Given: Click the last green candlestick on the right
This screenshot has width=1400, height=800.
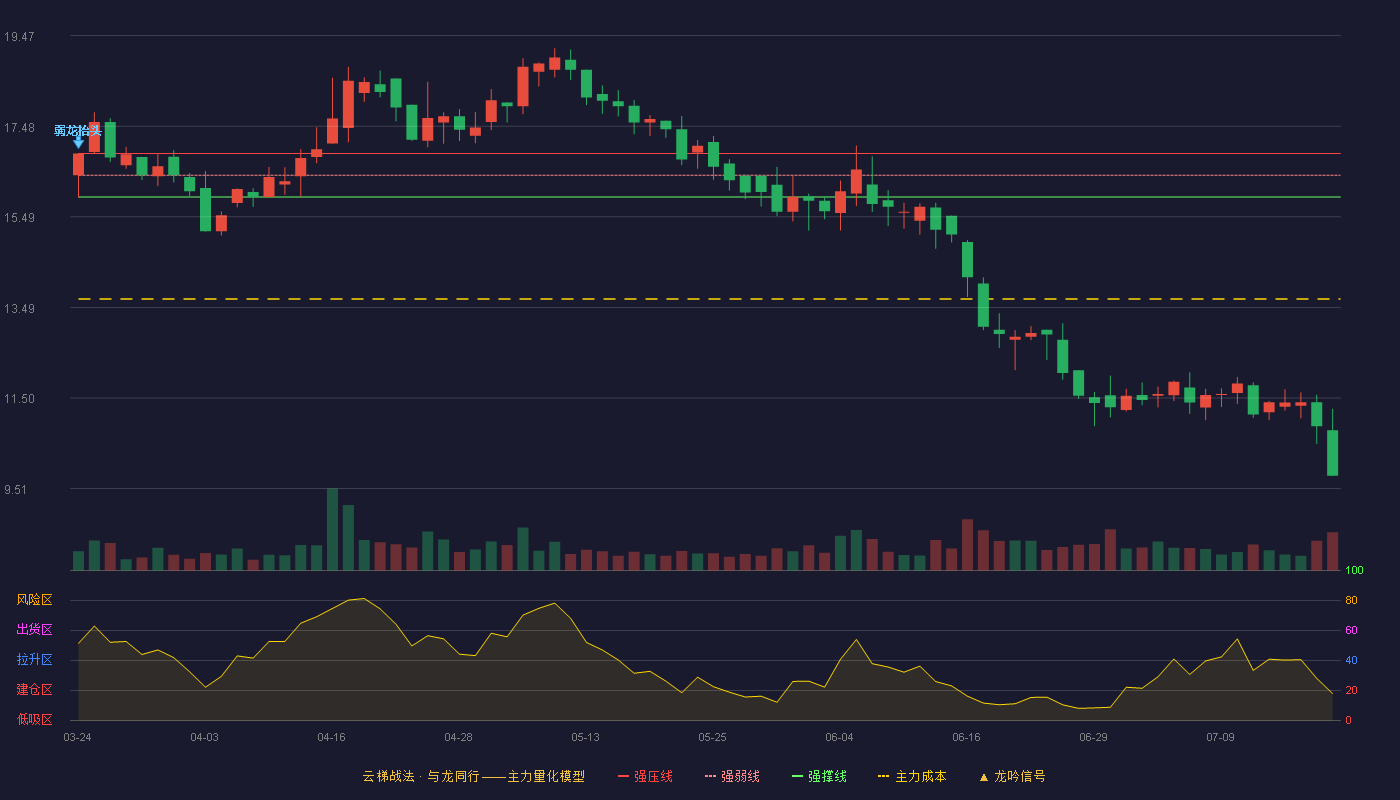Looking at the screenshot, I should coord(1332,452).
